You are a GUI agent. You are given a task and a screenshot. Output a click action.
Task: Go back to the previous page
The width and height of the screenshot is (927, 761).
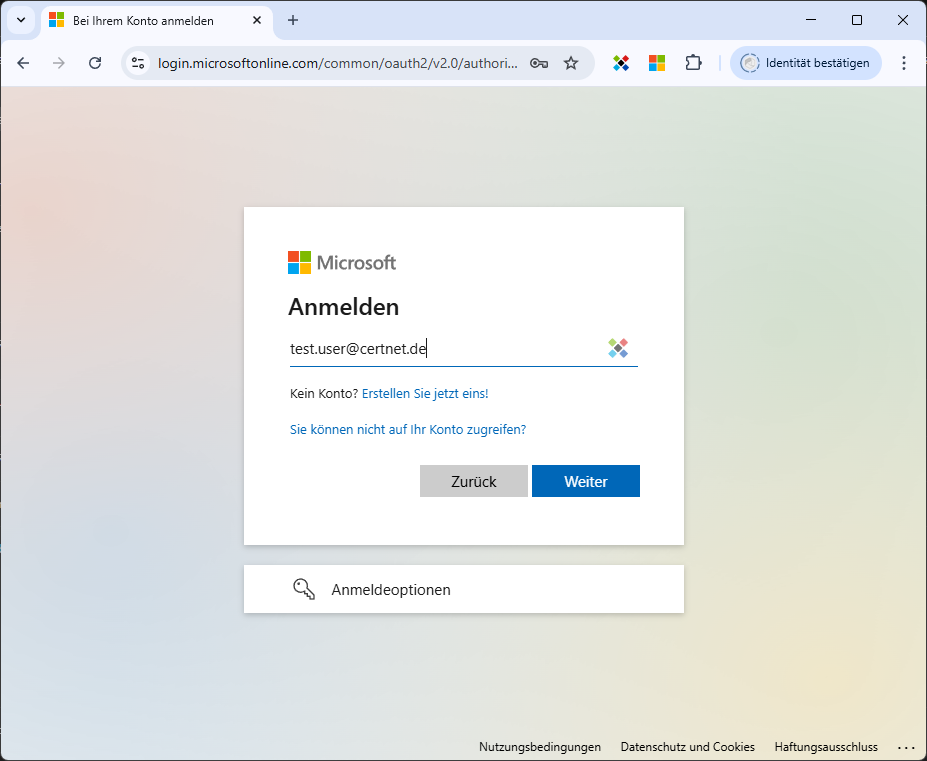tap(23, 63)
